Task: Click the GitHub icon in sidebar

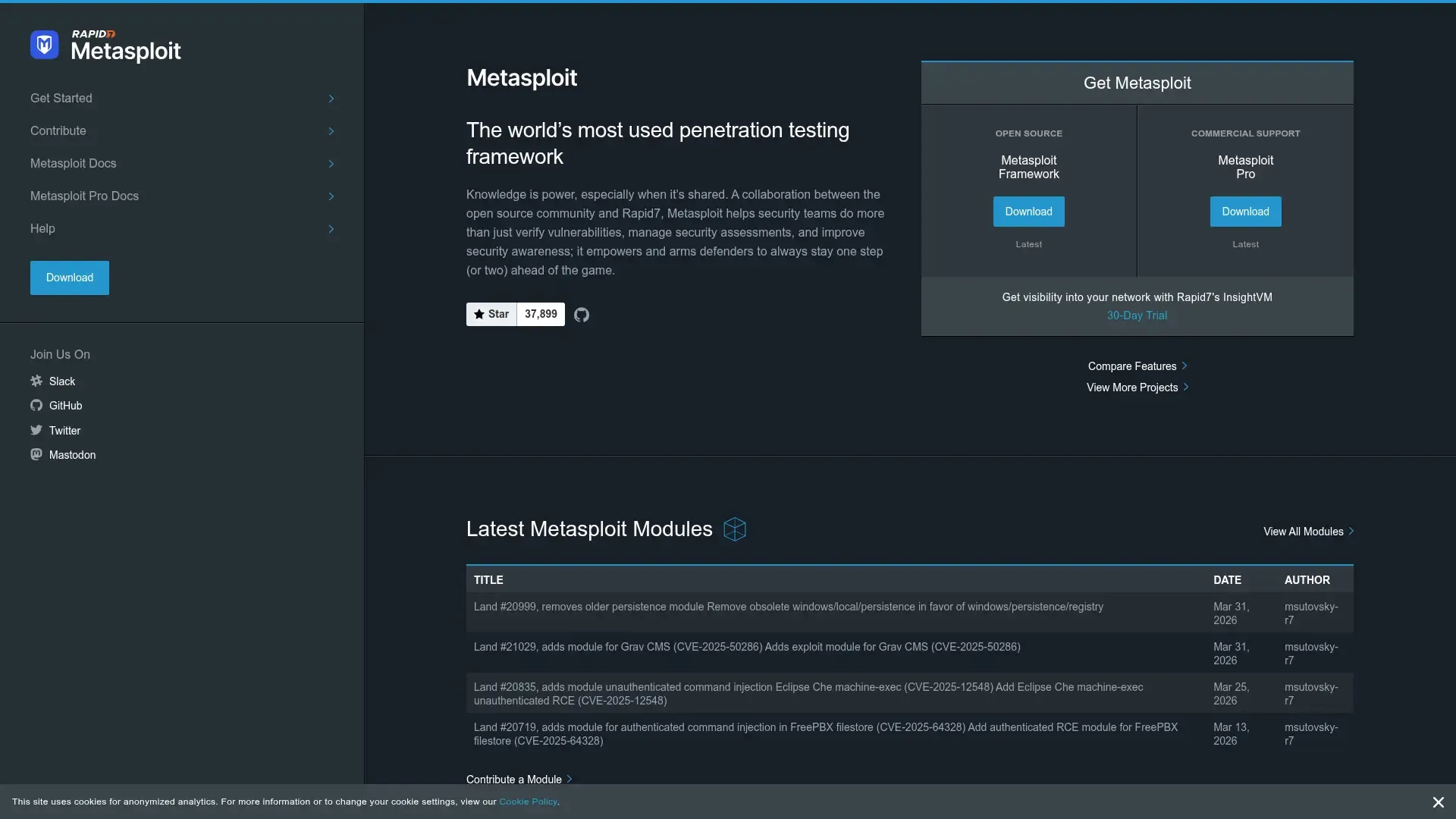Action: [x=36, y=406]
